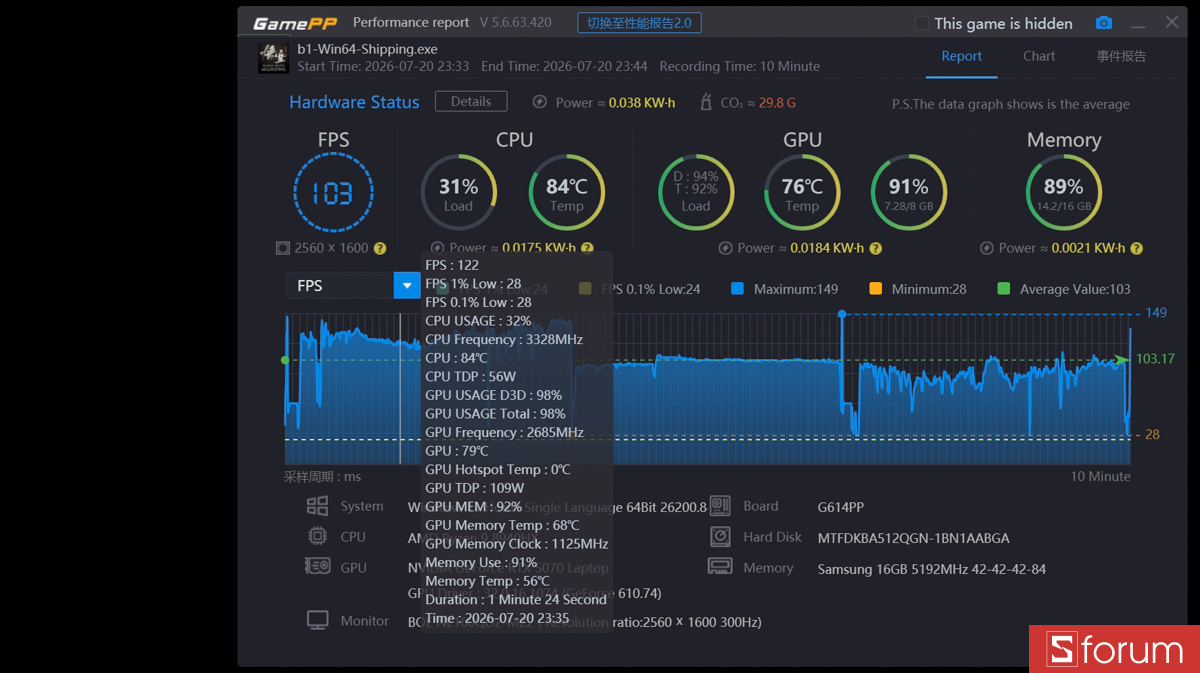Click the power plug icon beside Power ≈ 0.038 KW·h

point(540,102)
